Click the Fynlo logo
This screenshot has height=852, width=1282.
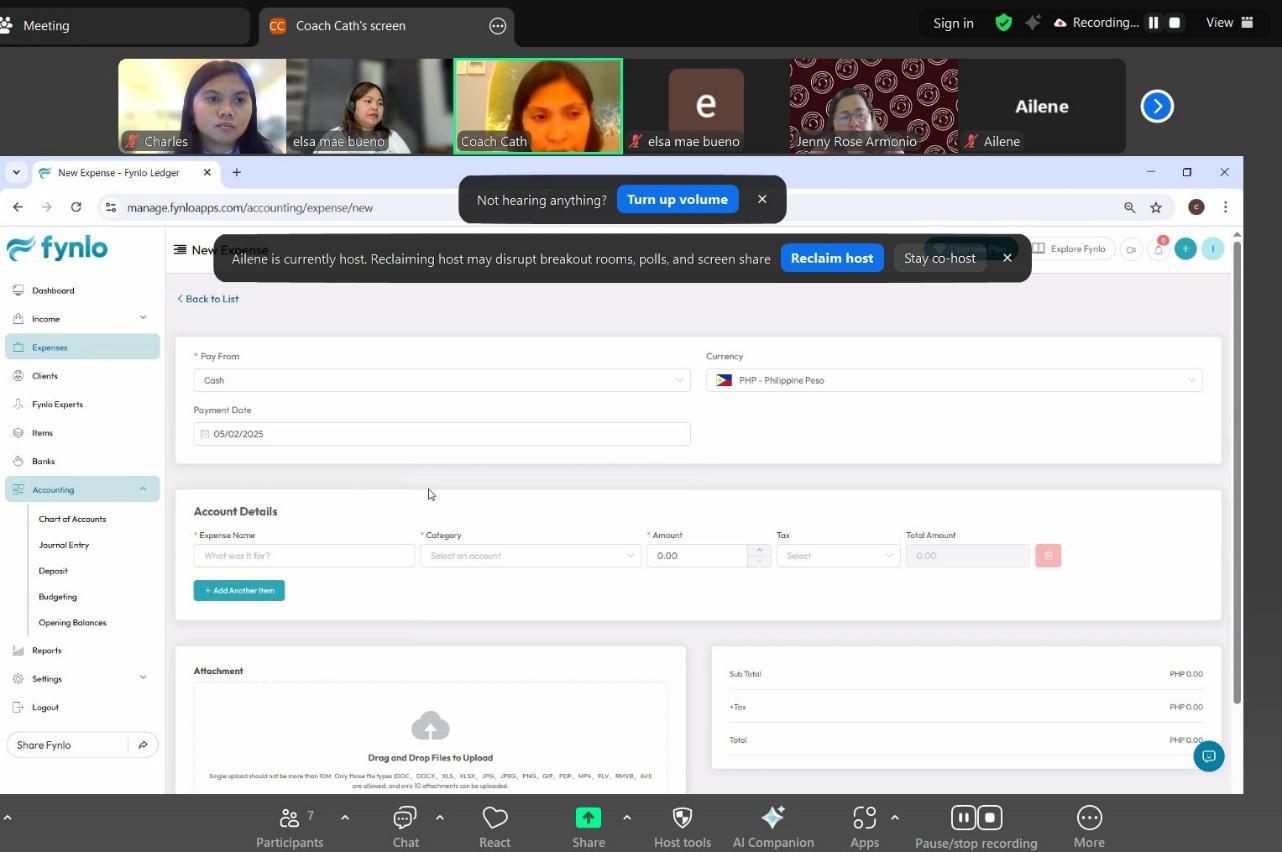pos(57,248)
